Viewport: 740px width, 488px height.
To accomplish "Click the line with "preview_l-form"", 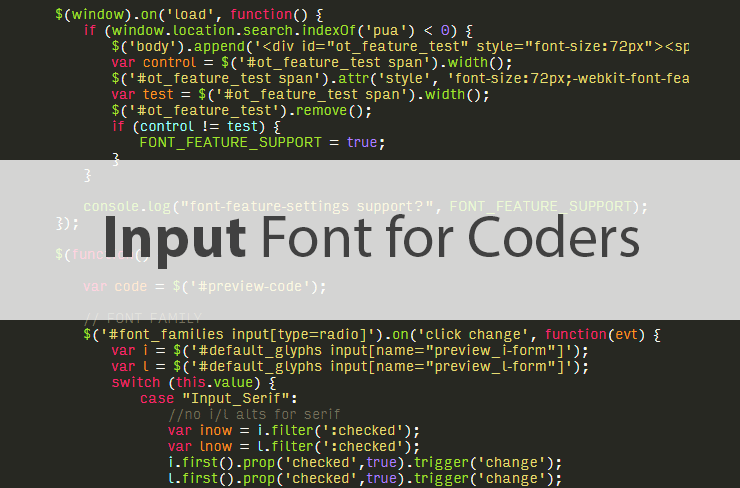I will click(350, 367).
